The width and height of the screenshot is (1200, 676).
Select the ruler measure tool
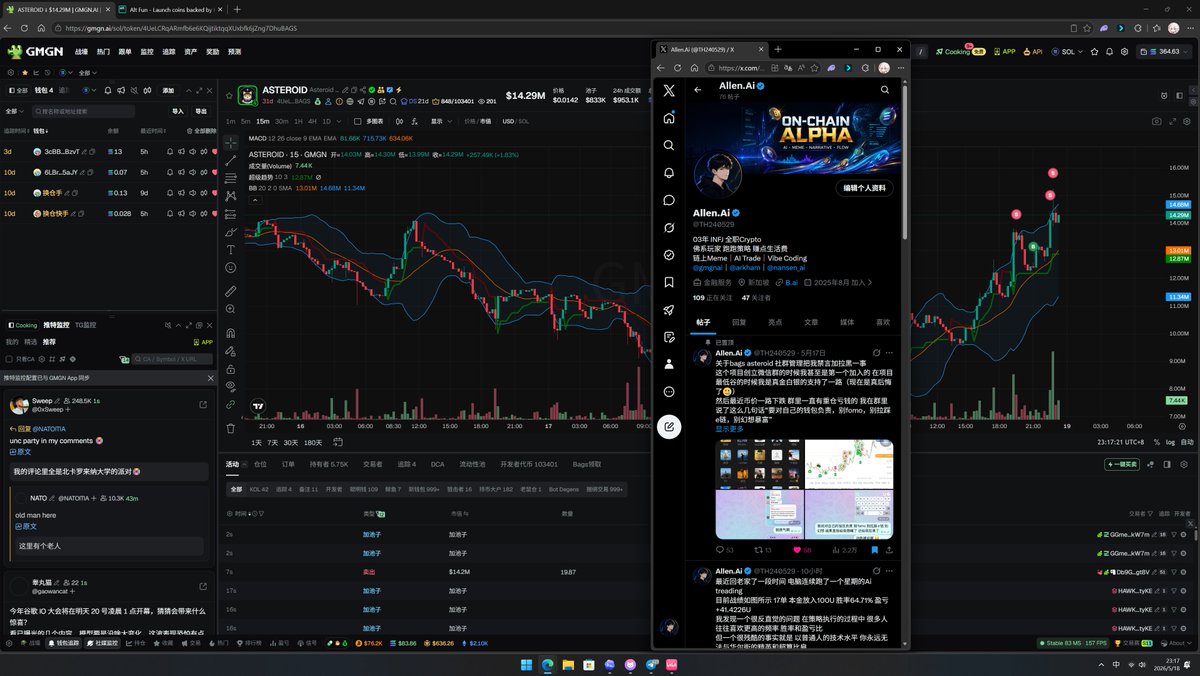[231, 291]
